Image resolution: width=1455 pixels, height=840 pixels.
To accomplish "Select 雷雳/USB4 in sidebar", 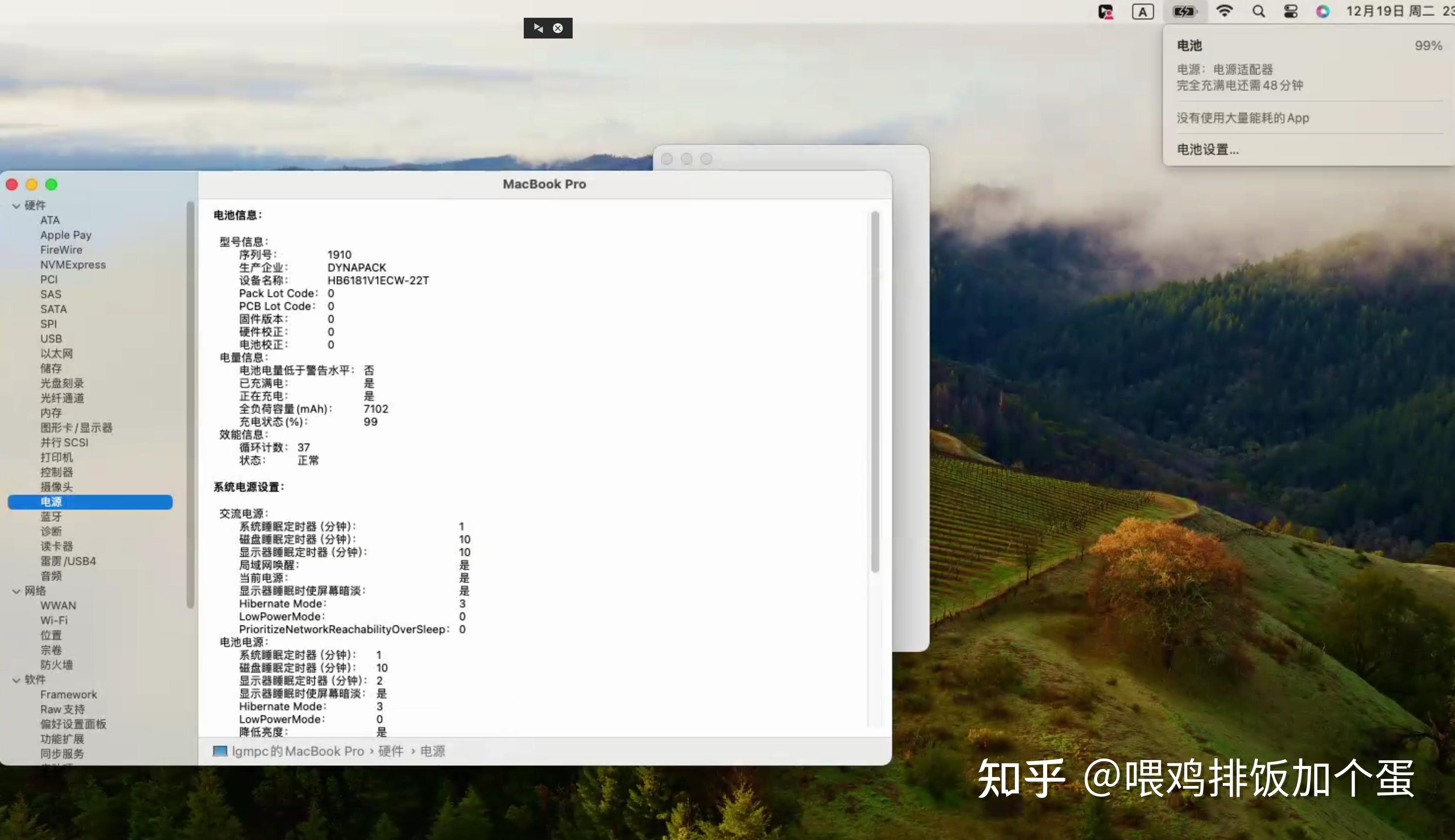I will pyautogui.click(x=68, y=561).
